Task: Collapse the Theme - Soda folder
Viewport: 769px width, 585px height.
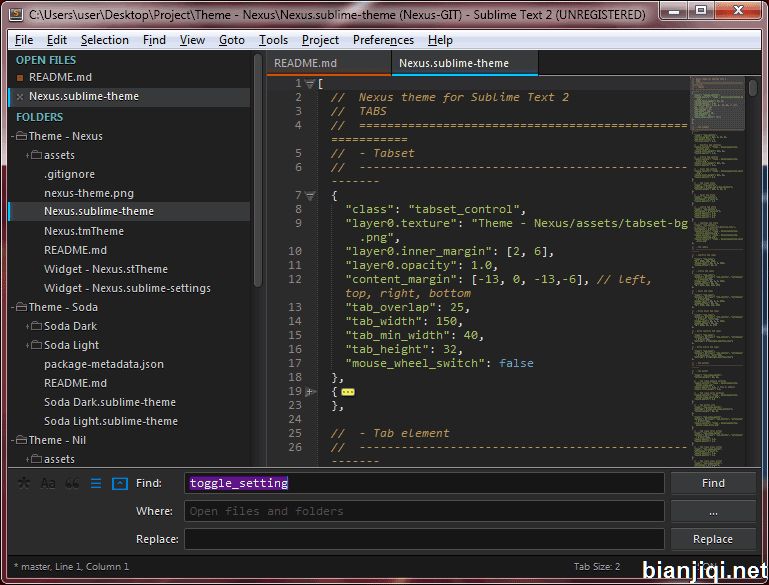Action: pyautogui.click(x=12, y=307)
